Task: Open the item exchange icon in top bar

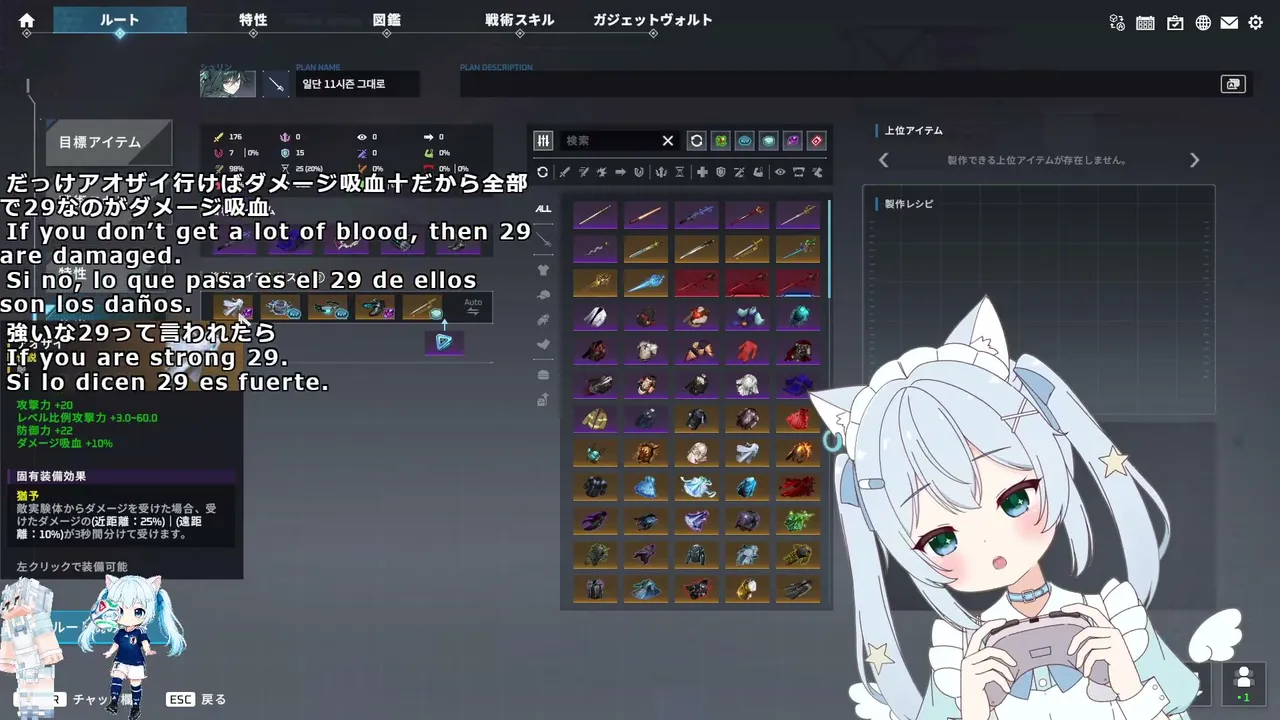Action: tap(1118, 22)
